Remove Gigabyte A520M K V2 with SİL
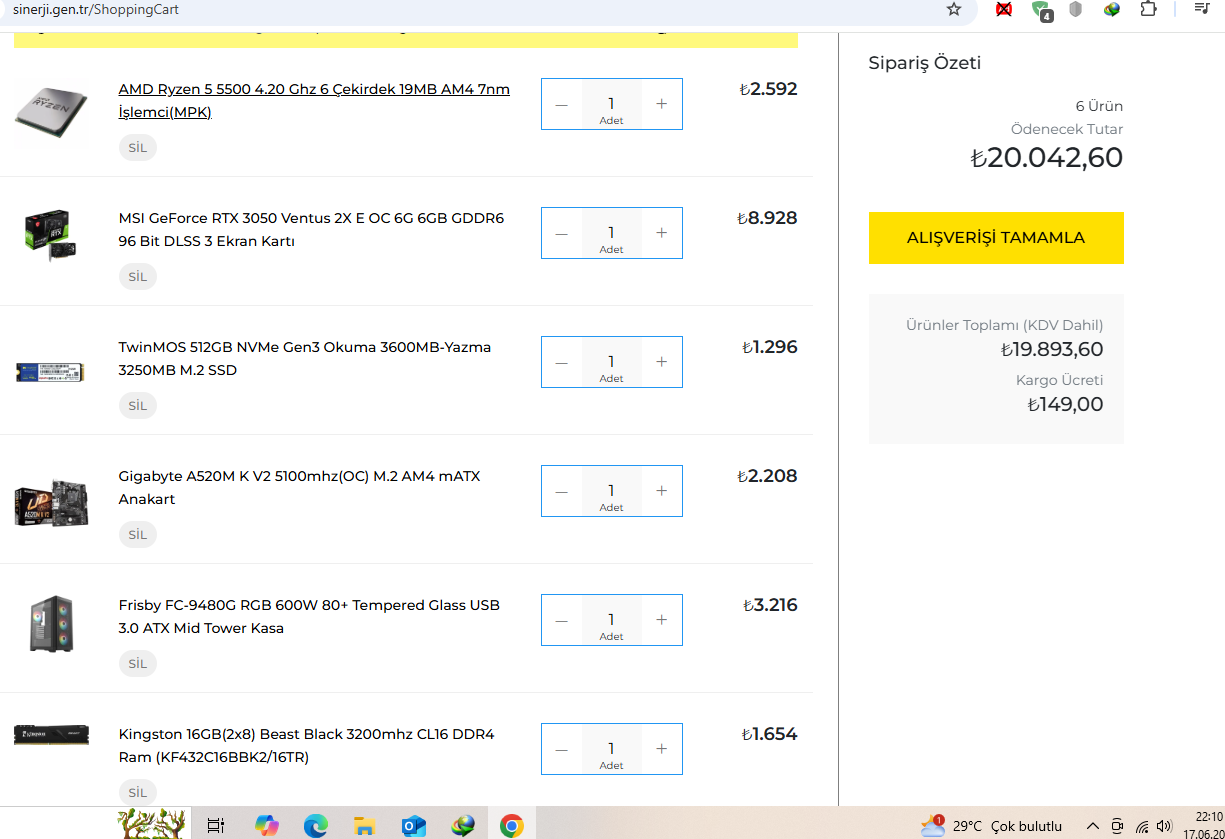The height and width of the screenshot is (839, 1225). point(138,535)
